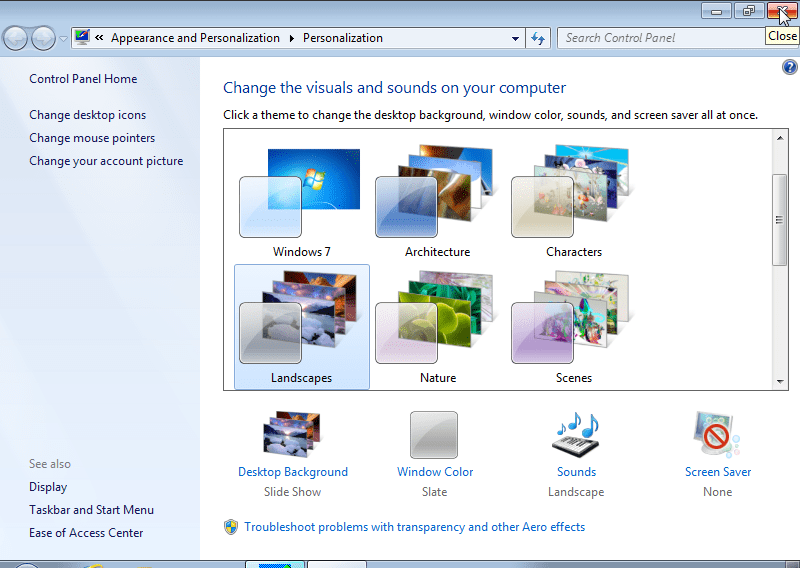Click the Screen Saver link
The image size is (800, 568).
pyautogui.click(x=718, y=472)
